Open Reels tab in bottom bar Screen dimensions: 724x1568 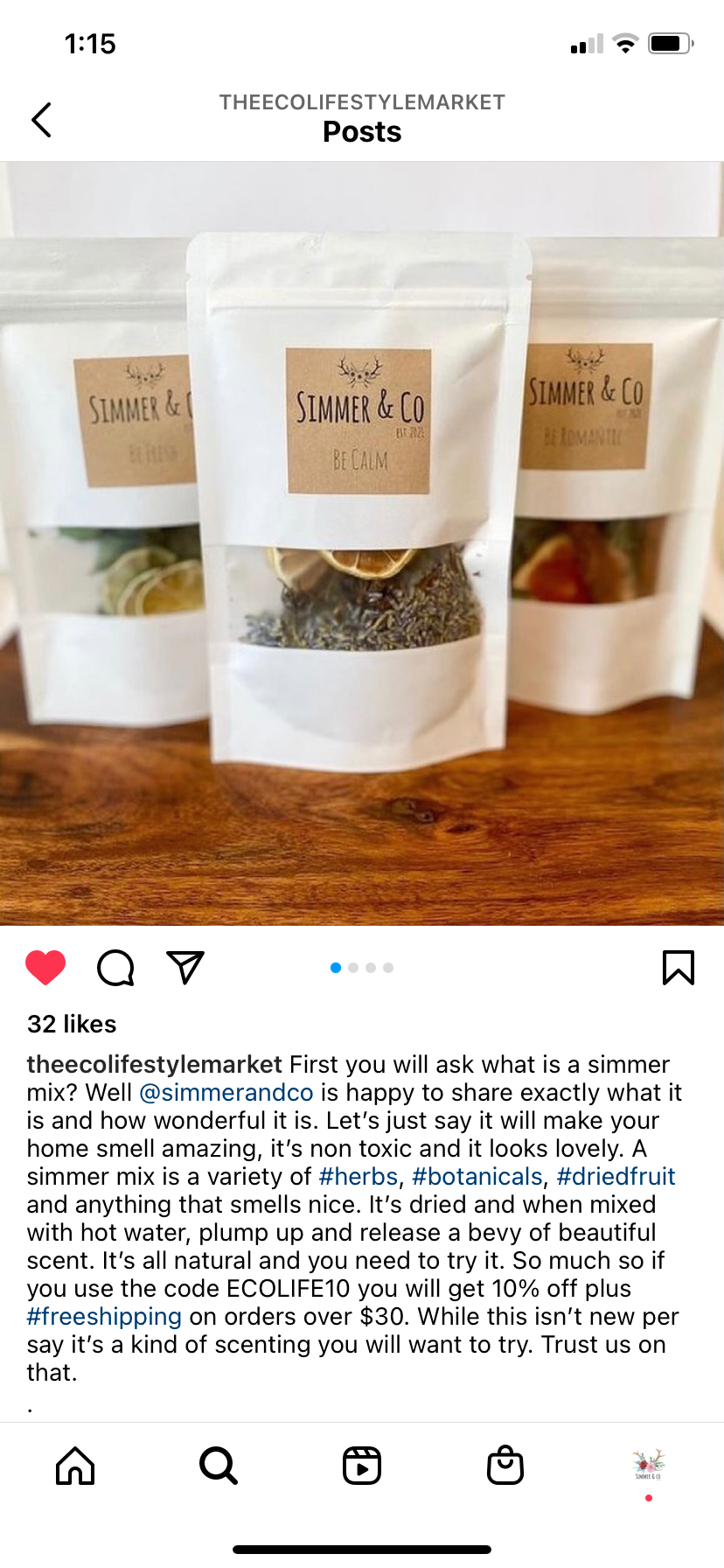[362, 1466]
